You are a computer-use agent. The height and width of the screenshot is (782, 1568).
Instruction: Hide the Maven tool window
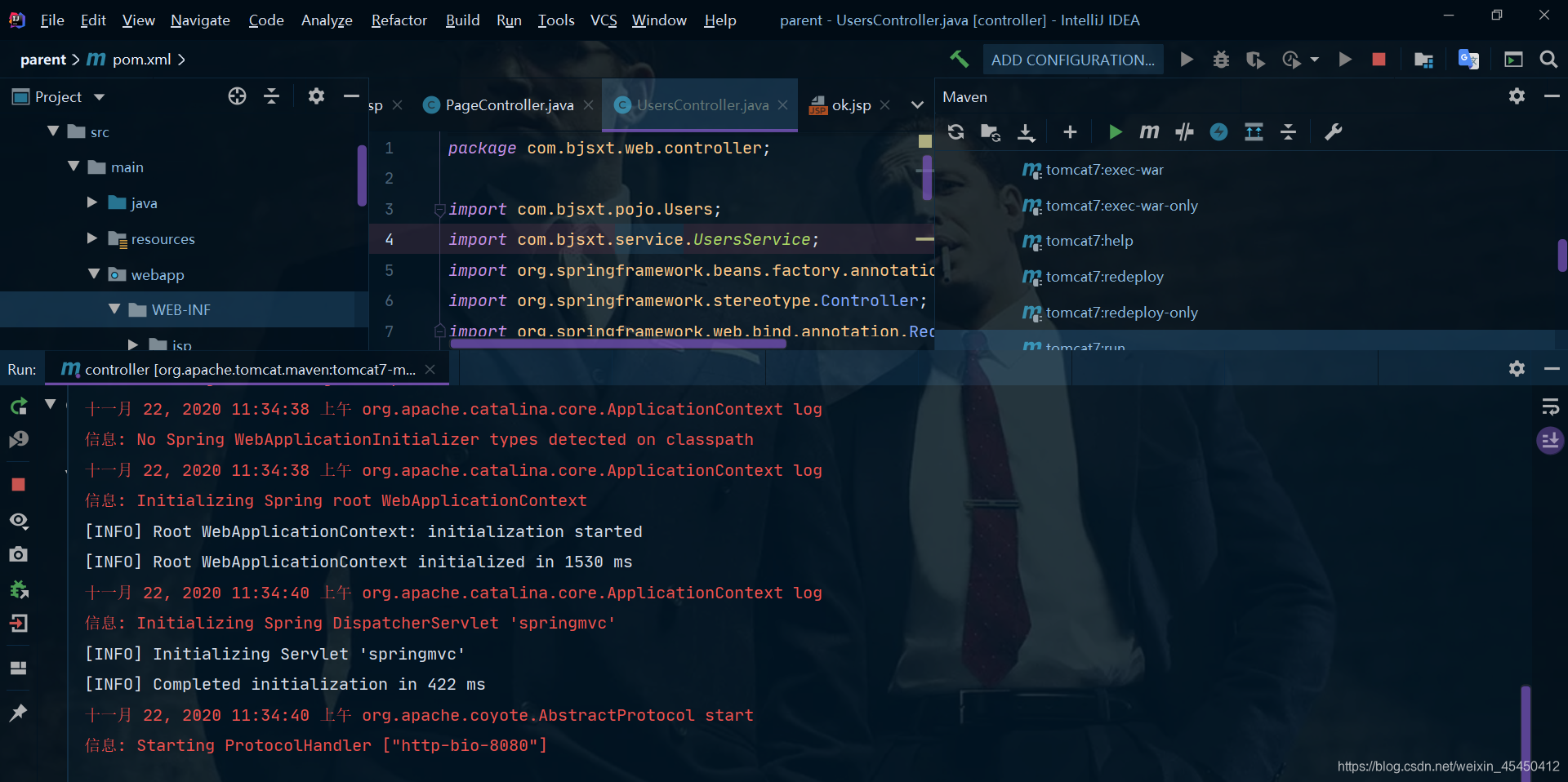(x=1552, y=96)
